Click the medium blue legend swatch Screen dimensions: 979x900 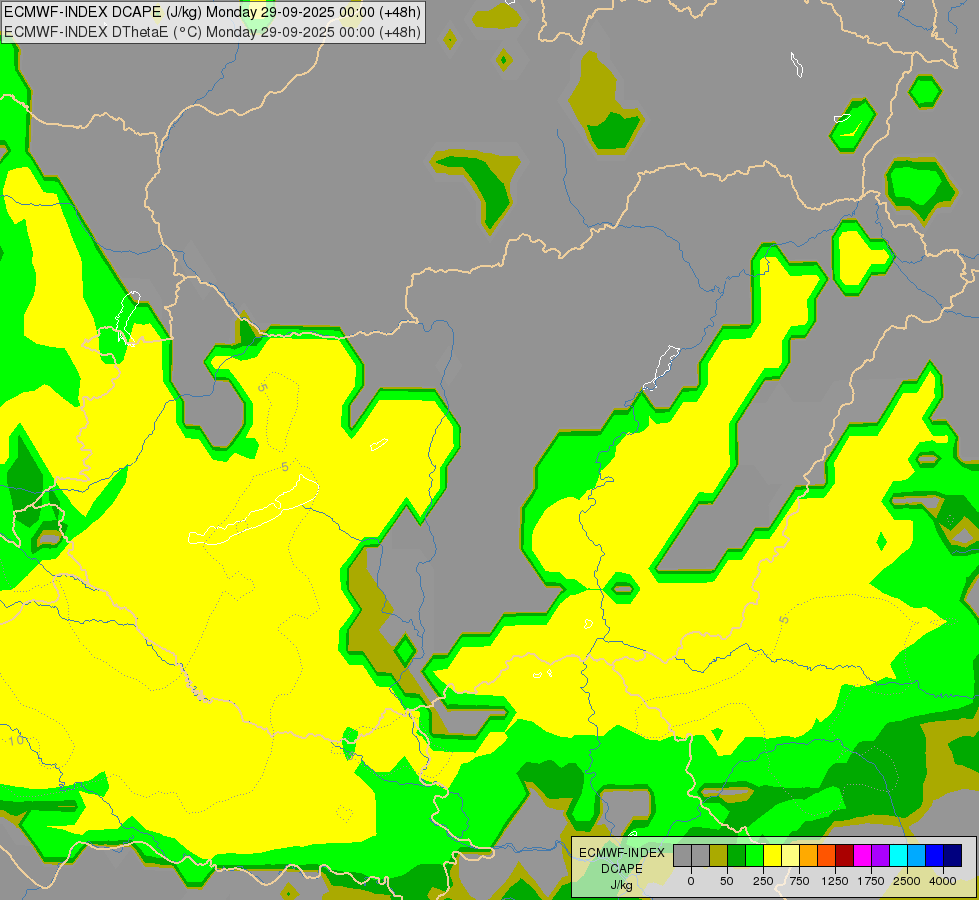(x=935, y=855)
